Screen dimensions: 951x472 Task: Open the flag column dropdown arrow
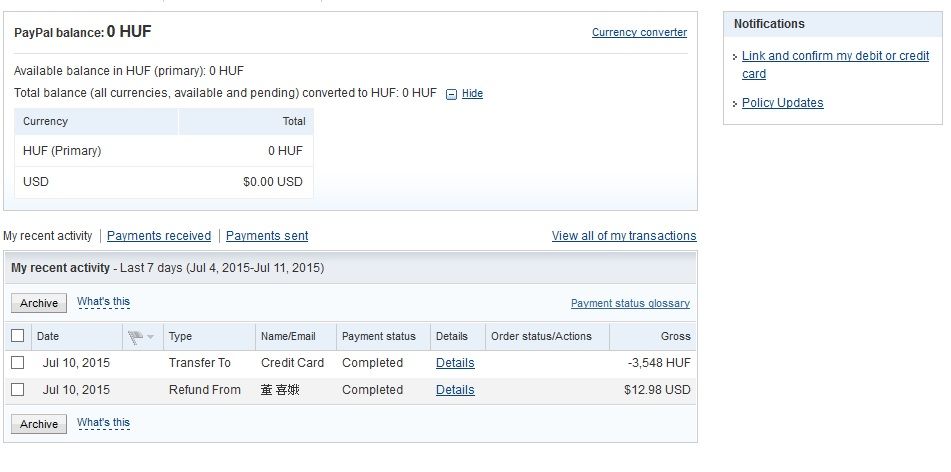click(x=151, y=337)
